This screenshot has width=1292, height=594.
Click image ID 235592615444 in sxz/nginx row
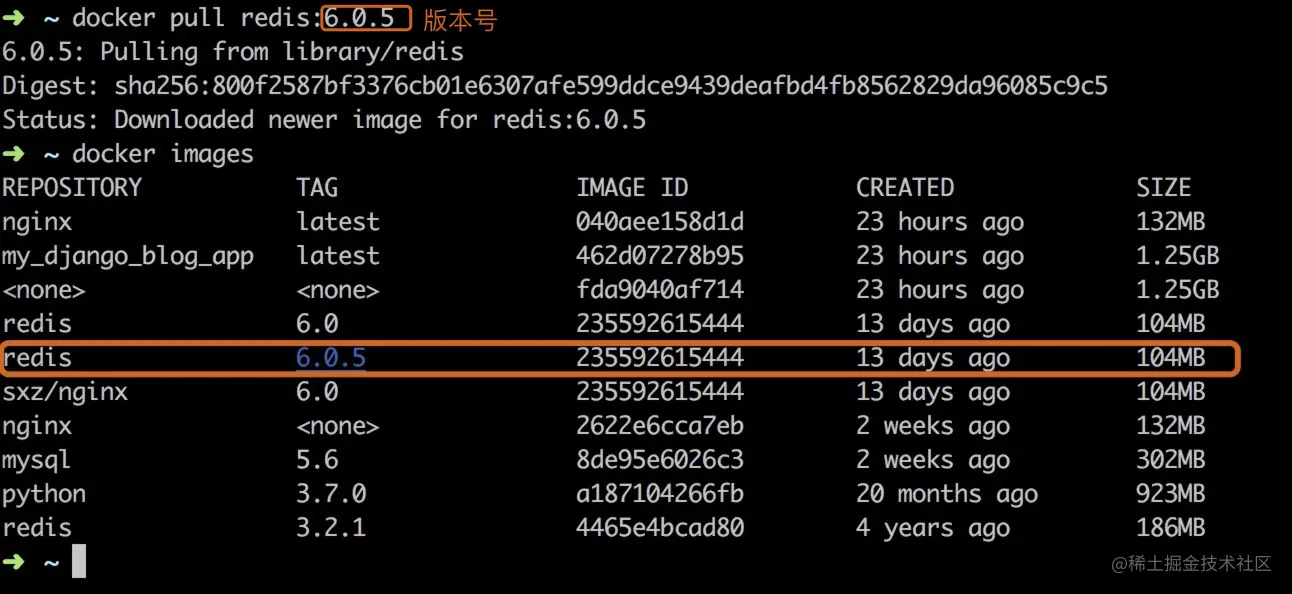click(660, 392)
